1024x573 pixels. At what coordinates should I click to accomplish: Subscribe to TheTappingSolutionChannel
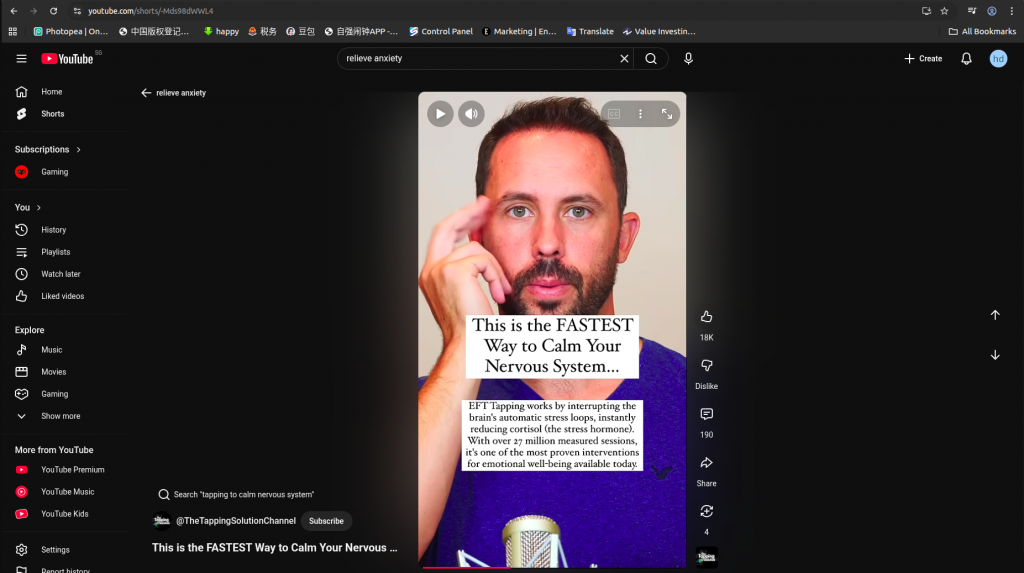[x=326, y=521]
